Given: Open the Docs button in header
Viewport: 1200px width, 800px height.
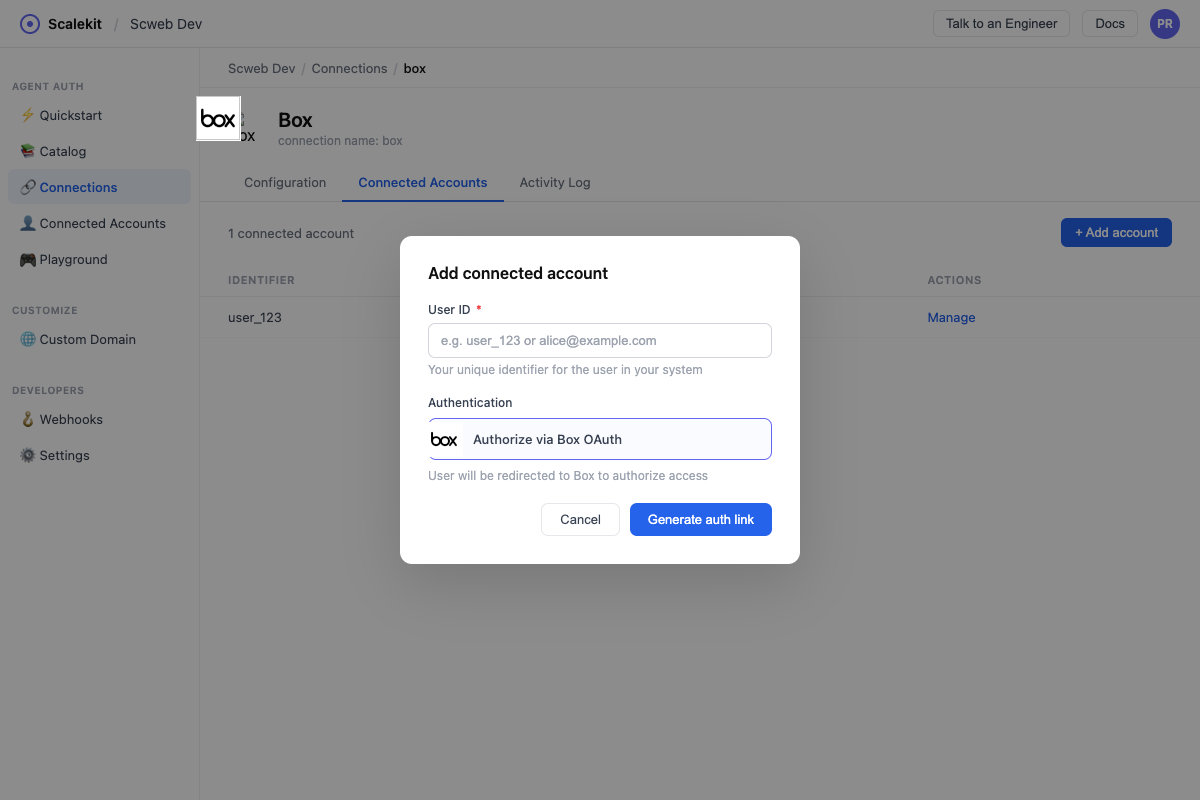Looking at the screenshot, I should click(x=1109, y=24).
